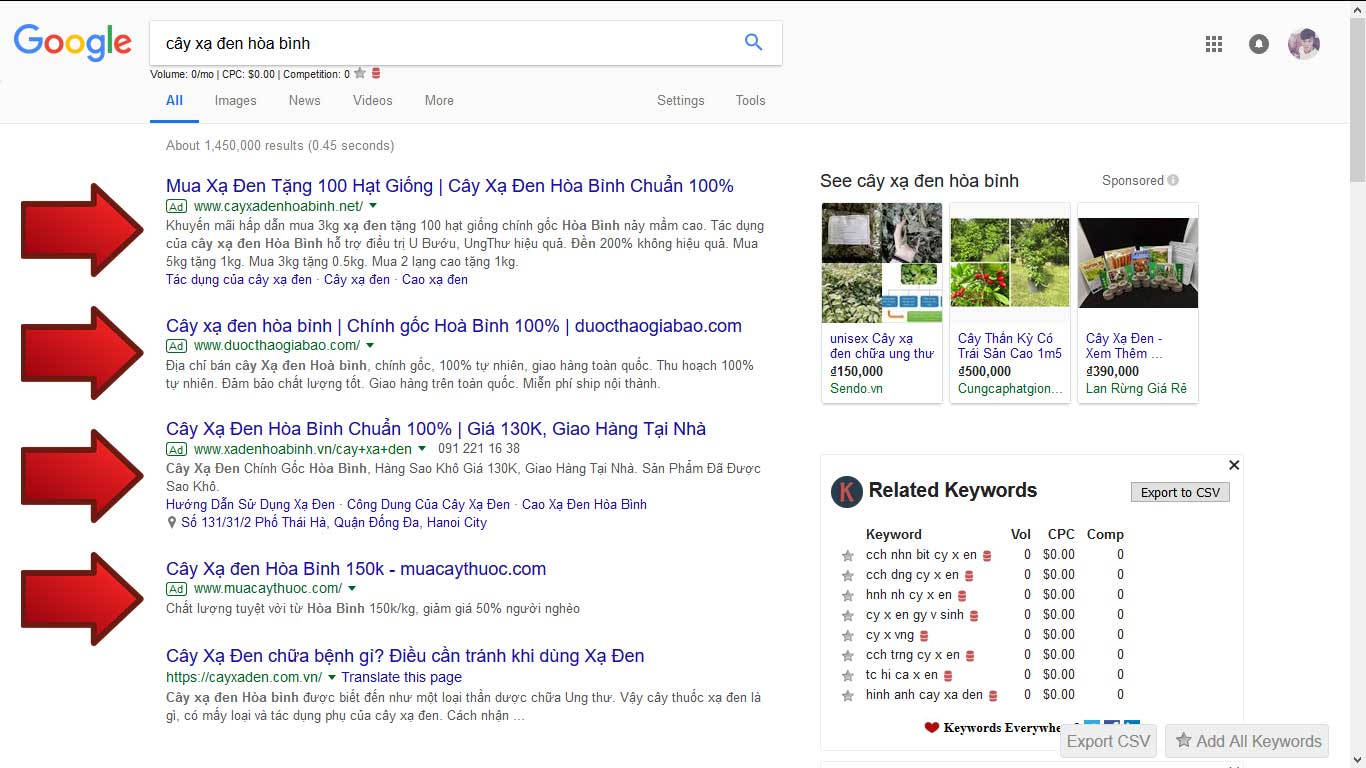This screenshot has width=1366, height=768.
Task: Click database icon beside 'cy x en gy v sinh'
Action: point(974,615)
